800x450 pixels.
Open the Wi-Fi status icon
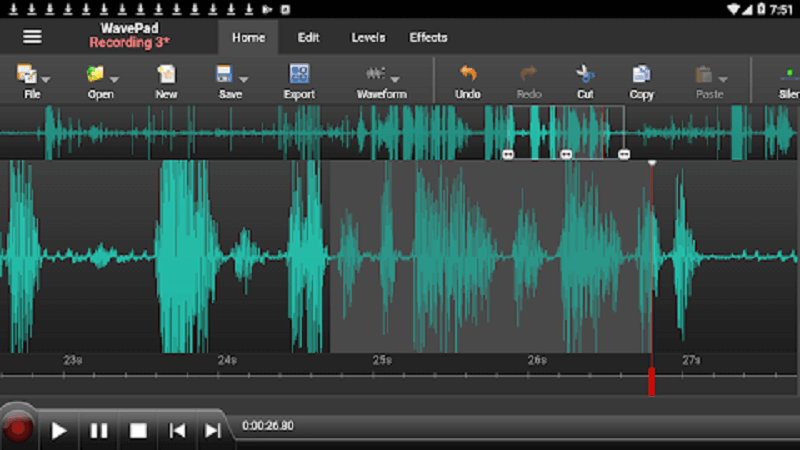[x=734, y=9]
